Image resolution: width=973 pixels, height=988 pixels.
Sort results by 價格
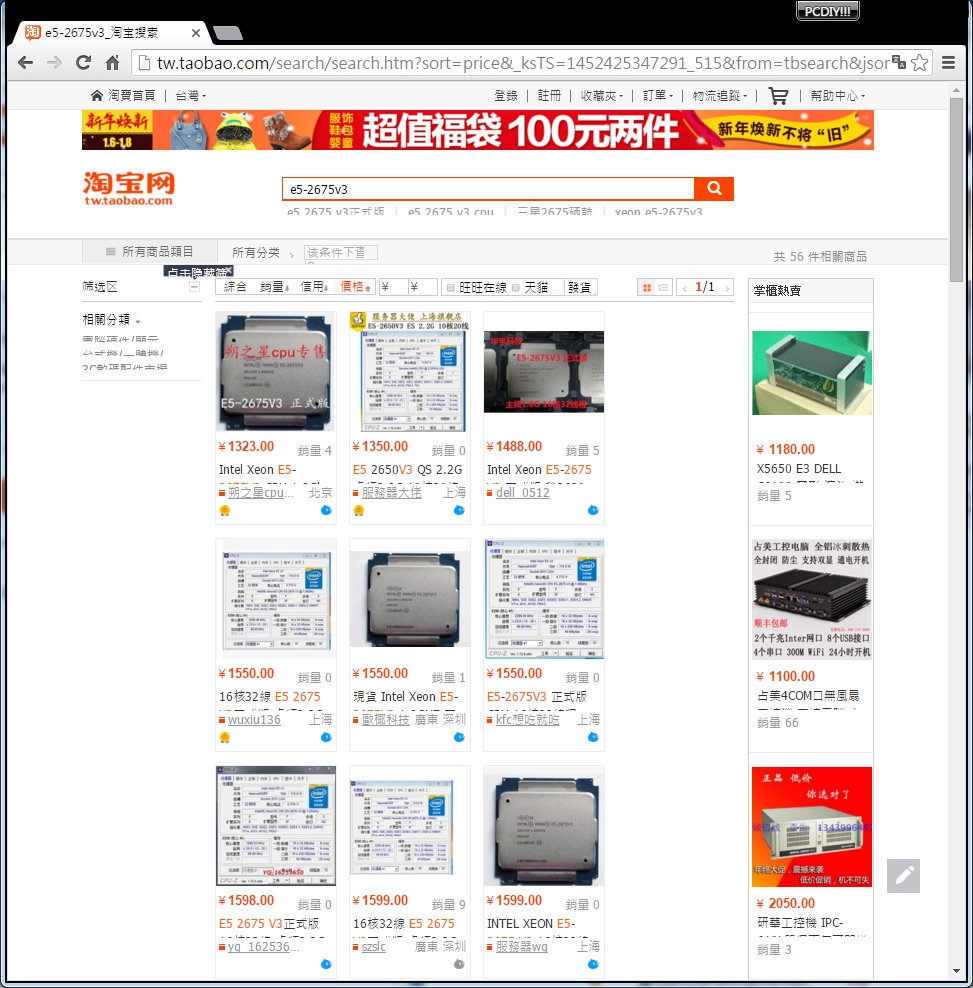click(355, 287)
